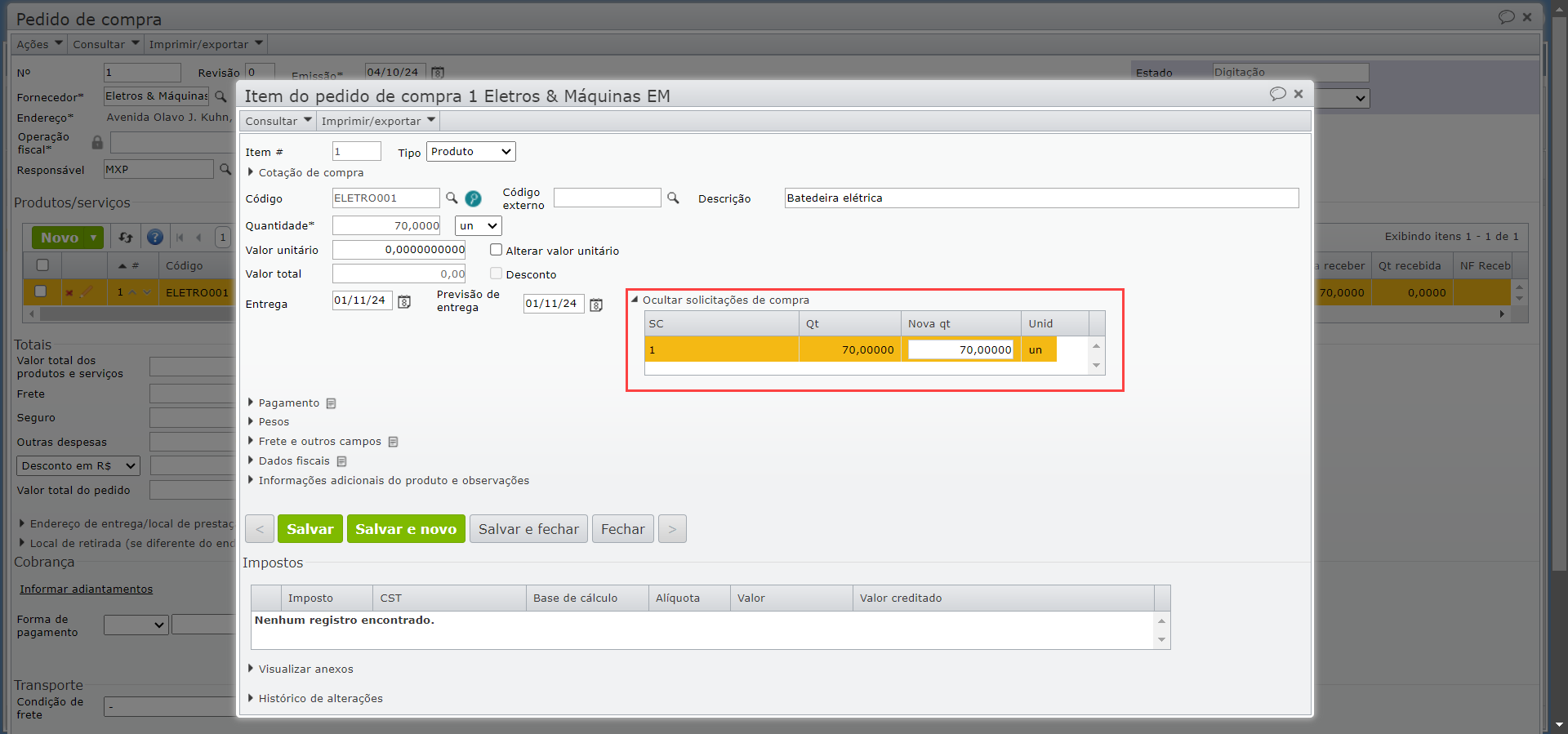Screen dimensions: 1568x734
Task: Open Imprimir/exportar menu in Pedido de compra window
Action: (206, 44)
